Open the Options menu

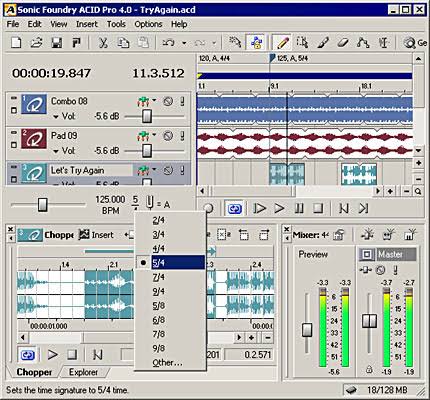click(148, 24)
